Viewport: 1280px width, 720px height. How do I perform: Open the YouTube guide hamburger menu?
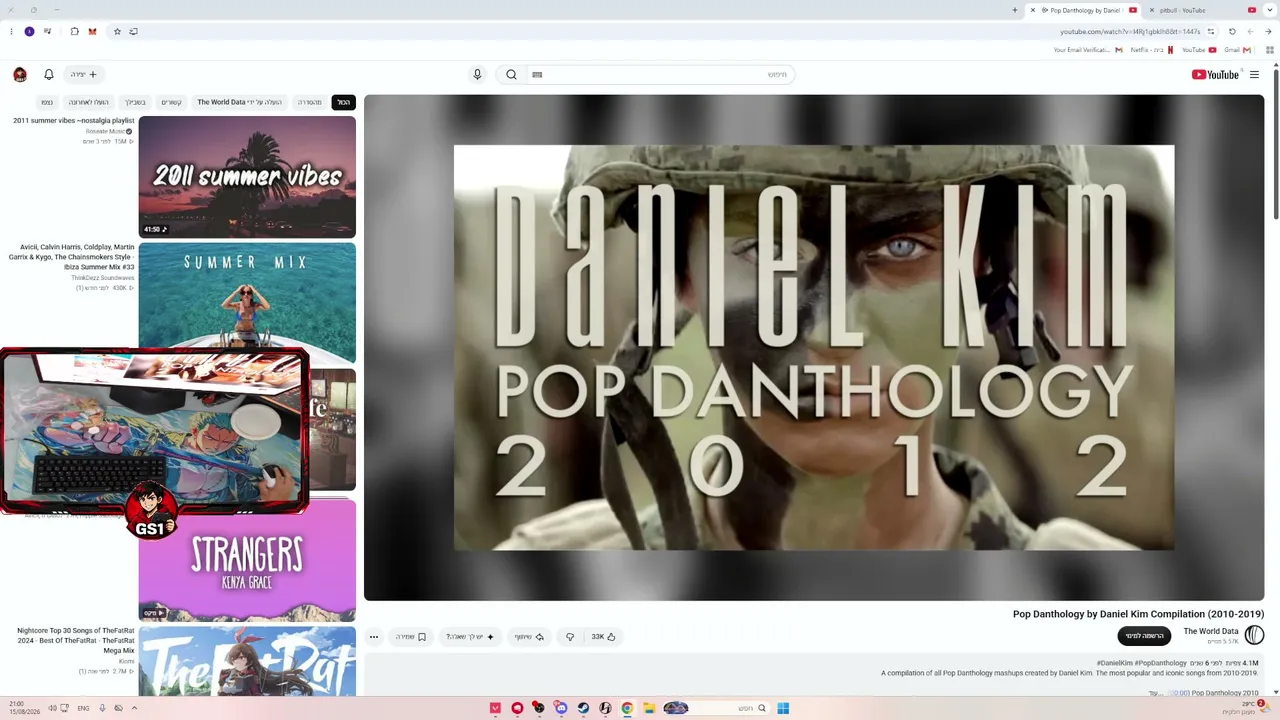1254,74
